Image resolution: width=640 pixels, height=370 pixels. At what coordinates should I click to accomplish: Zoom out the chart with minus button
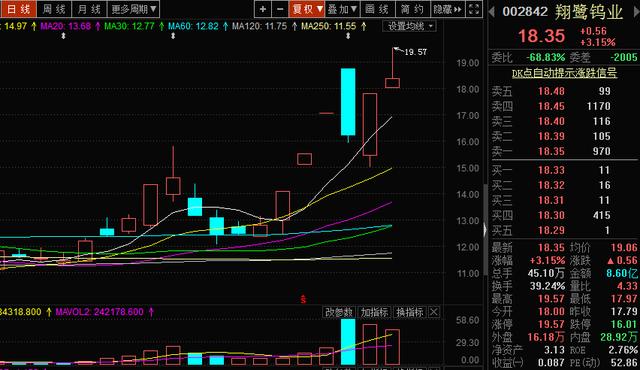[280, 9]
